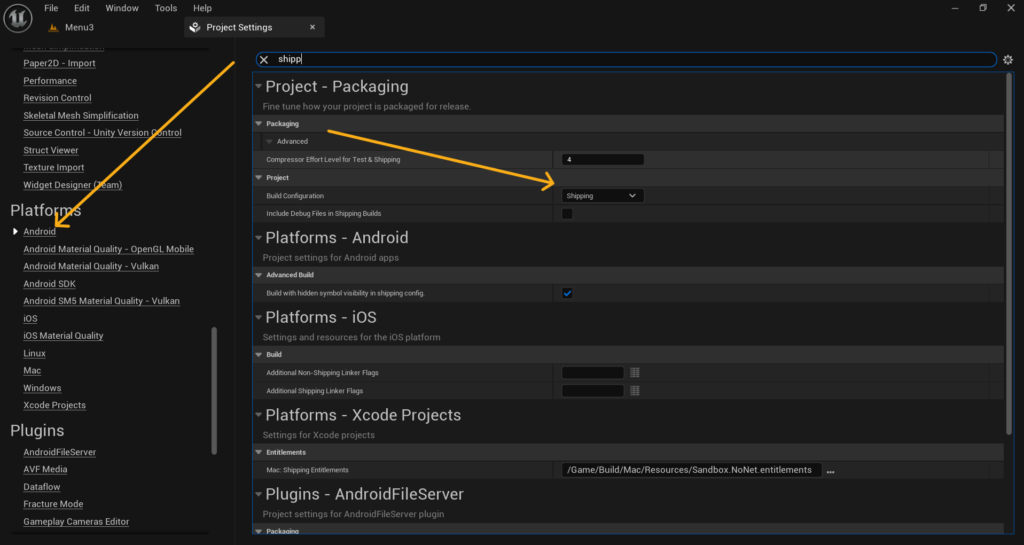
Task: Click the grid icon for Additional Shipping Linker Flags
Action: point(635,391)
